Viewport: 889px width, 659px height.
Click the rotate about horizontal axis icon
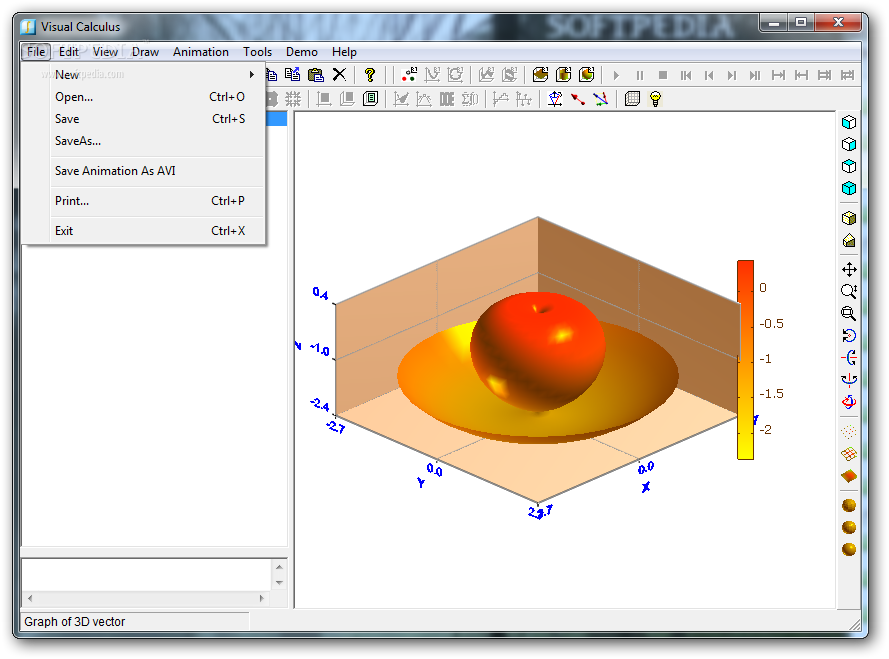pos(849,358)
